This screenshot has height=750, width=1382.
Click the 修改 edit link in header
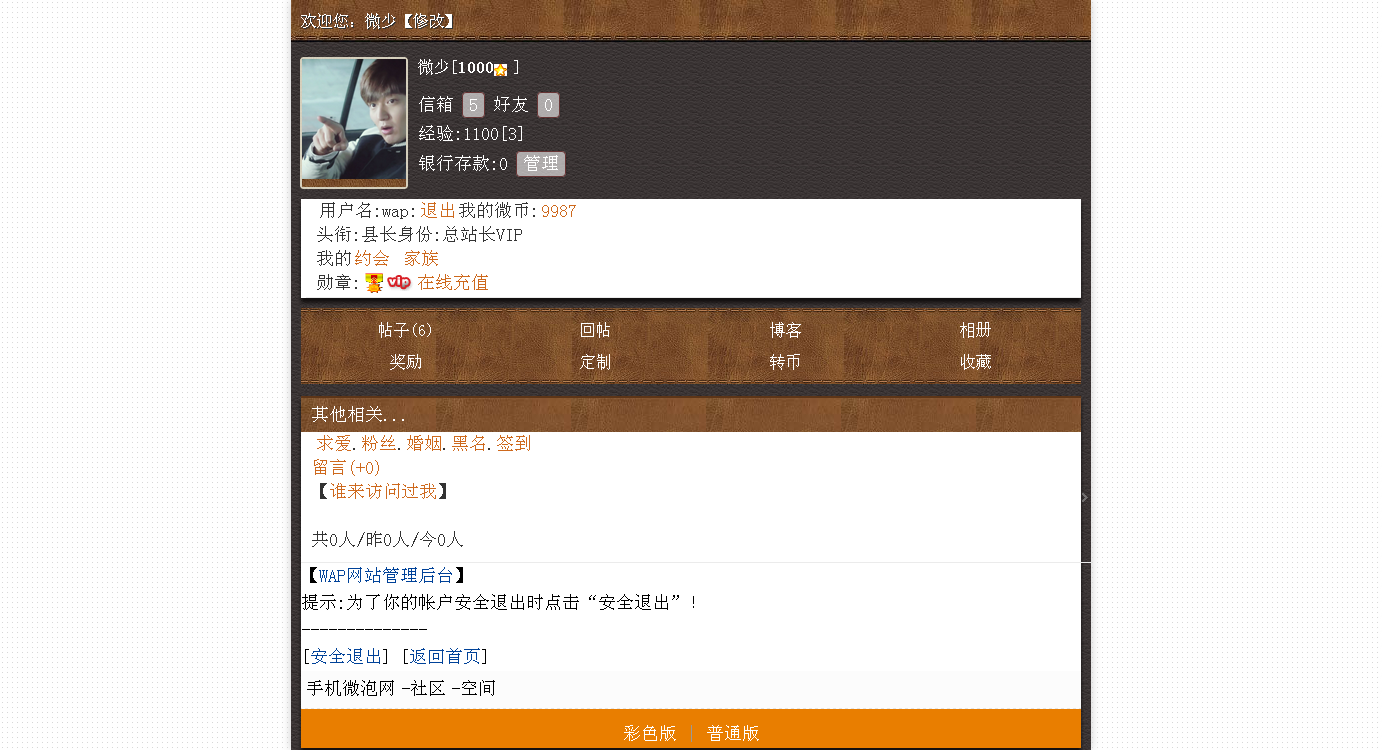(433, 21)
